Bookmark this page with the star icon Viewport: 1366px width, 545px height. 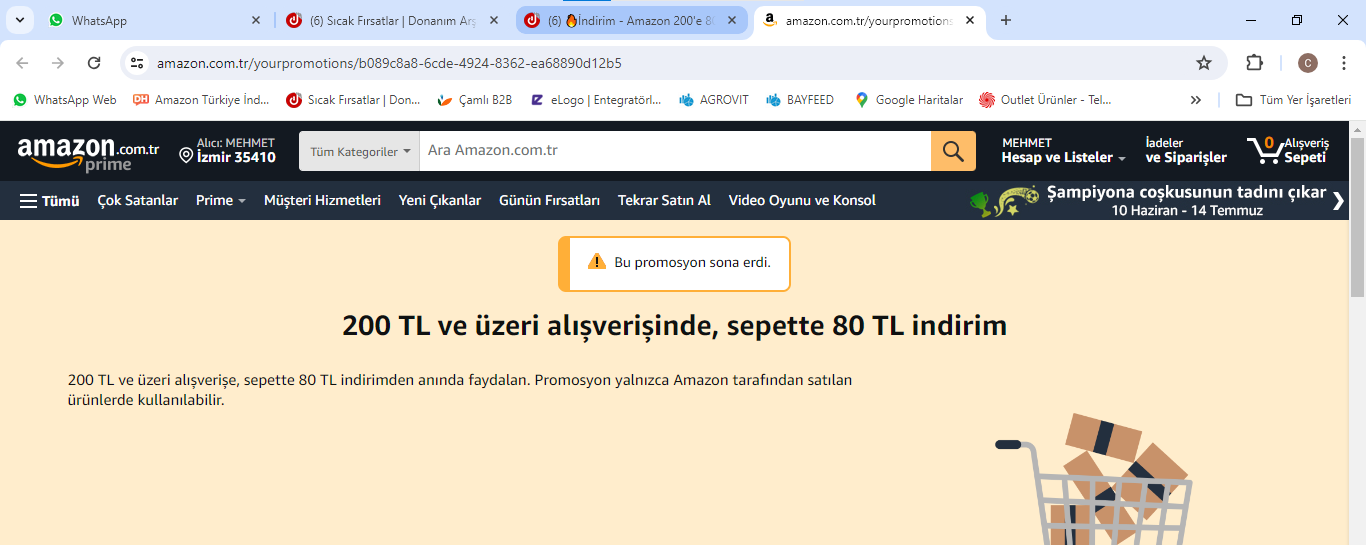click(x=1204, y=63)
